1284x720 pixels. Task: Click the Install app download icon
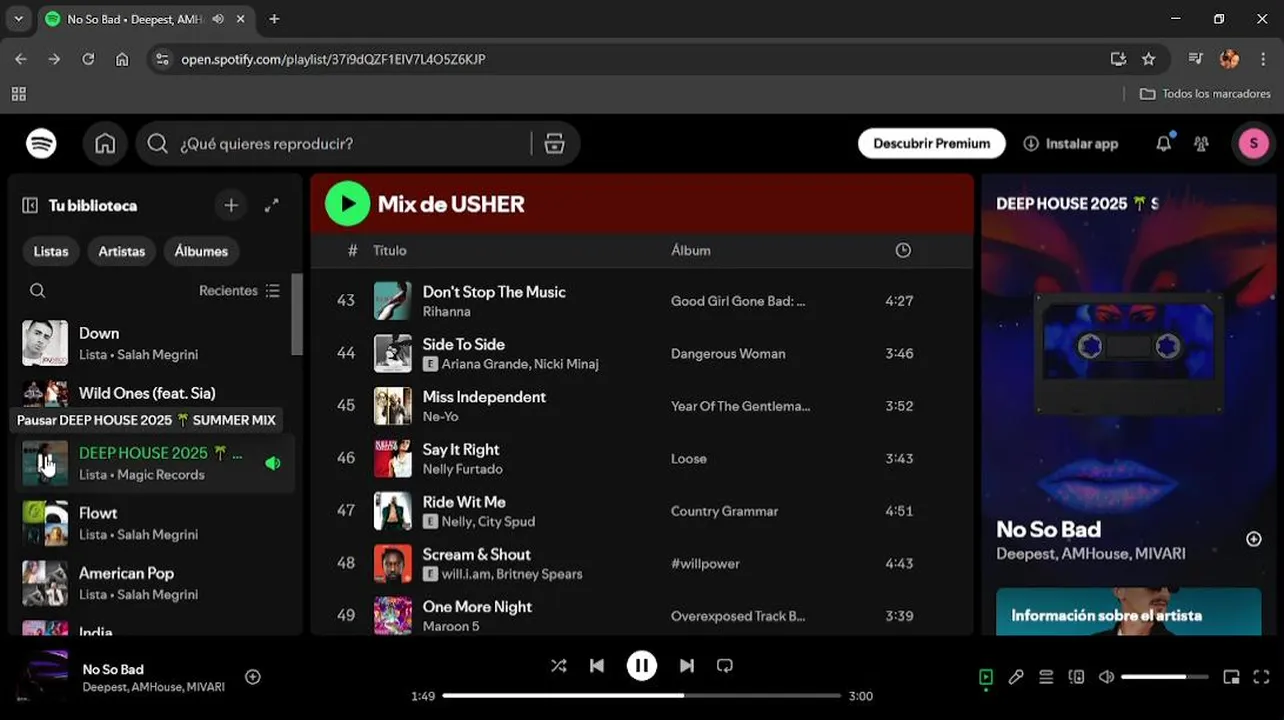pyautogui.click(x=1031, y=143)
